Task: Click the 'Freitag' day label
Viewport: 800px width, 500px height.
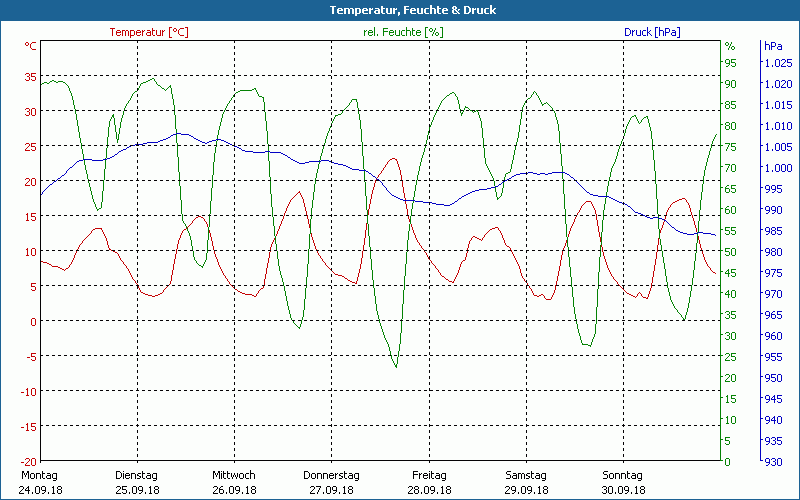Action: 429,476
